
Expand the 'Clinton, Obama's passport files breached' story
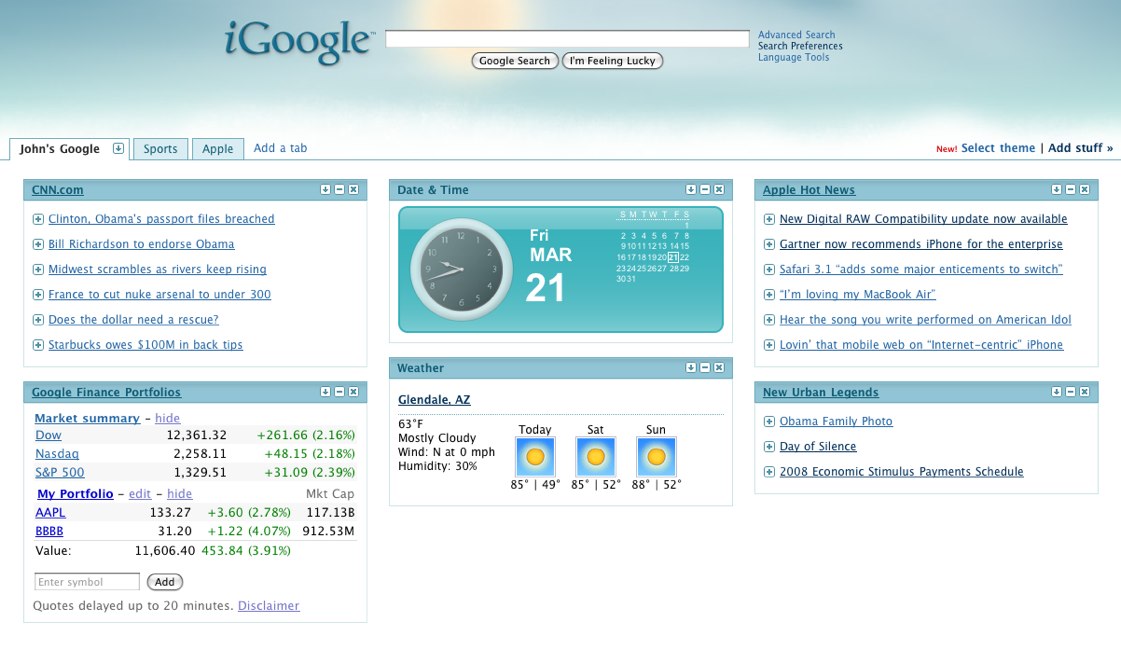pos(38,220)
